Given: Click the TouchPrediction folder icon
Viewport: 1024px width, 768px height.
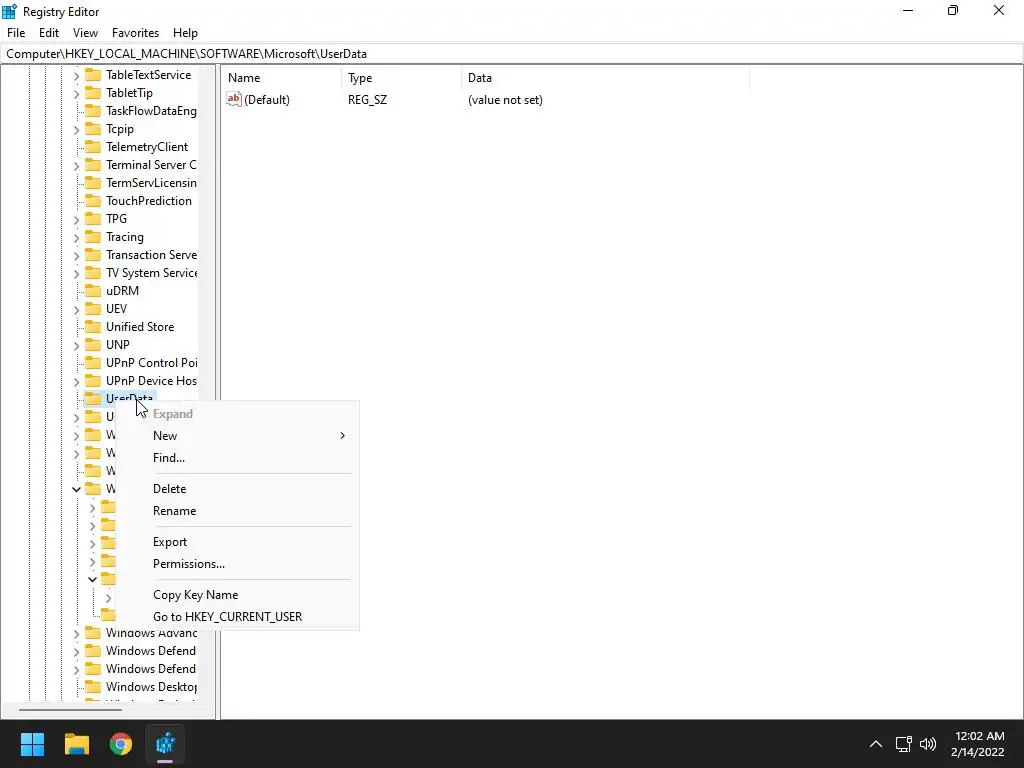Looking at the screenshot, I should click(93, 201).
